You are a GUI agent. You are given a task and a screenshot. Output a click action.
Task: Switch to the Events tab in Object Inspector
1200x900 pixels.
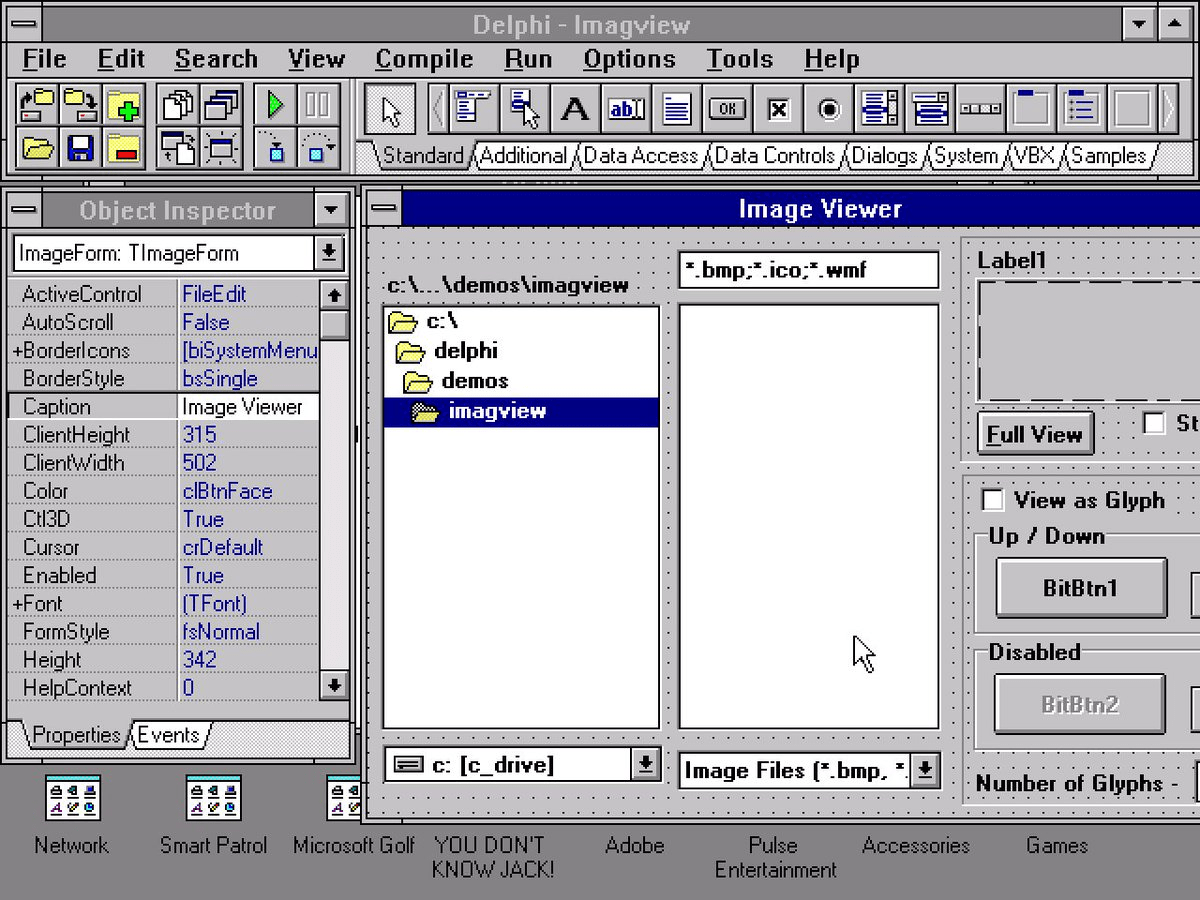click(168, 735)
